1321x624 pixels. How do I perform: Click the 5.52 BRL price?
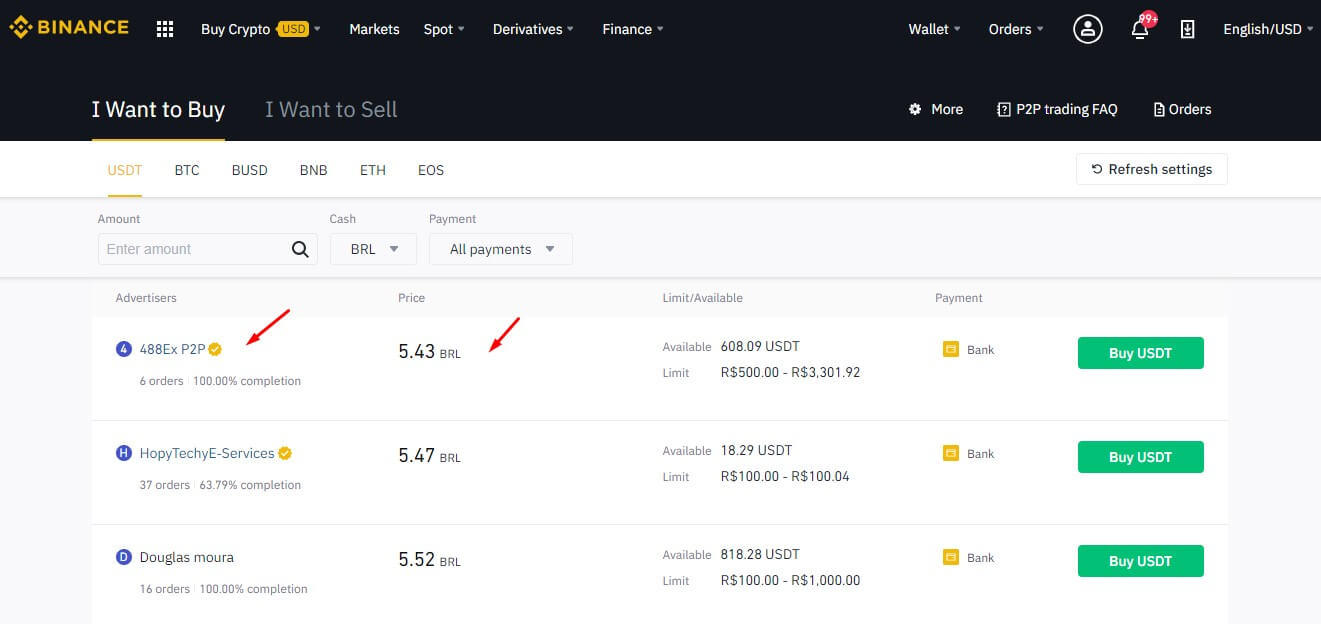pyautogui.click(x=430, y=560)
